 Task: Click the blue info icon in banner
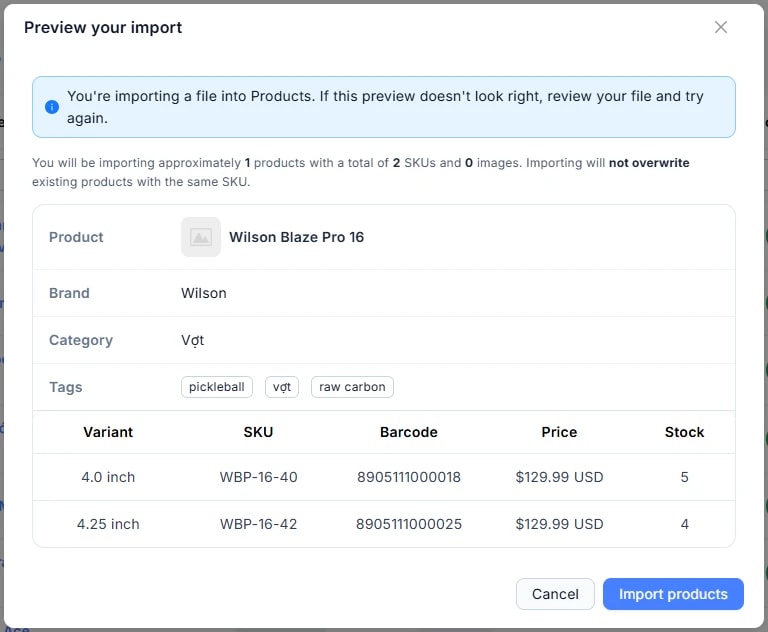click(52, 107)
